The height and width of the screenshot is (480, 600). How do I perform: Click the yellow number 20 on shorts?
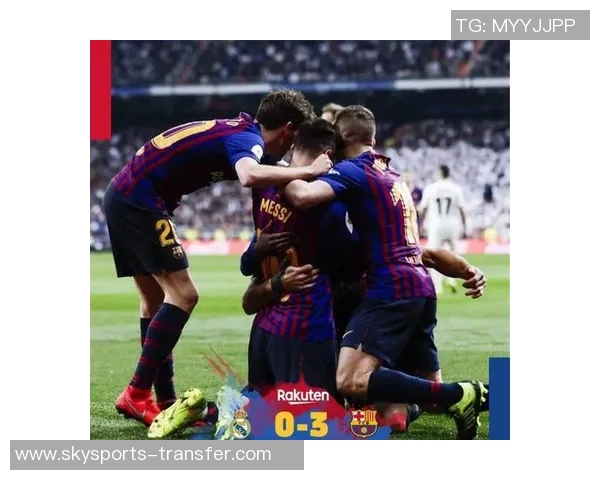[166, 232]
